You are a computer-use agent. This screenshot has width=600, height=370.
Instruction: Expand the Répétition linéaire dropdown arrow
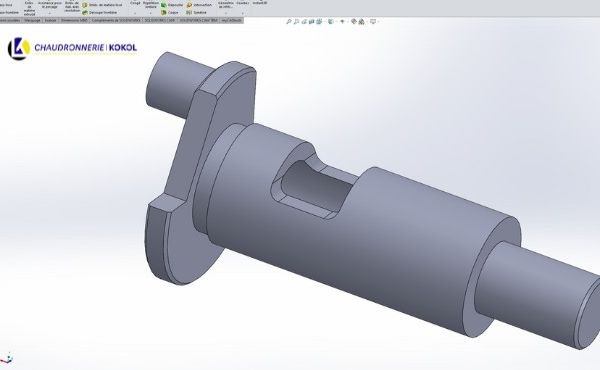coord(151,13)
